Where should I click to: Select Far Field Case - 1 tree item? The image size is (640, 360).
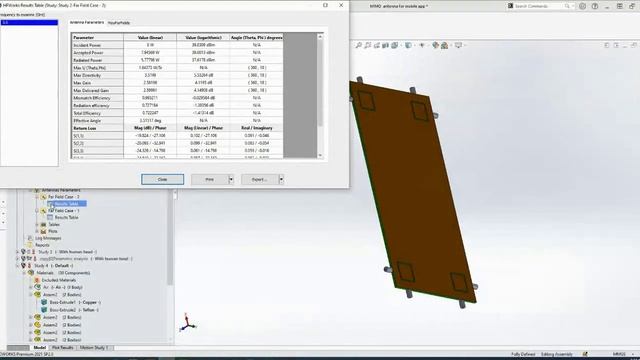coord(64,211)
